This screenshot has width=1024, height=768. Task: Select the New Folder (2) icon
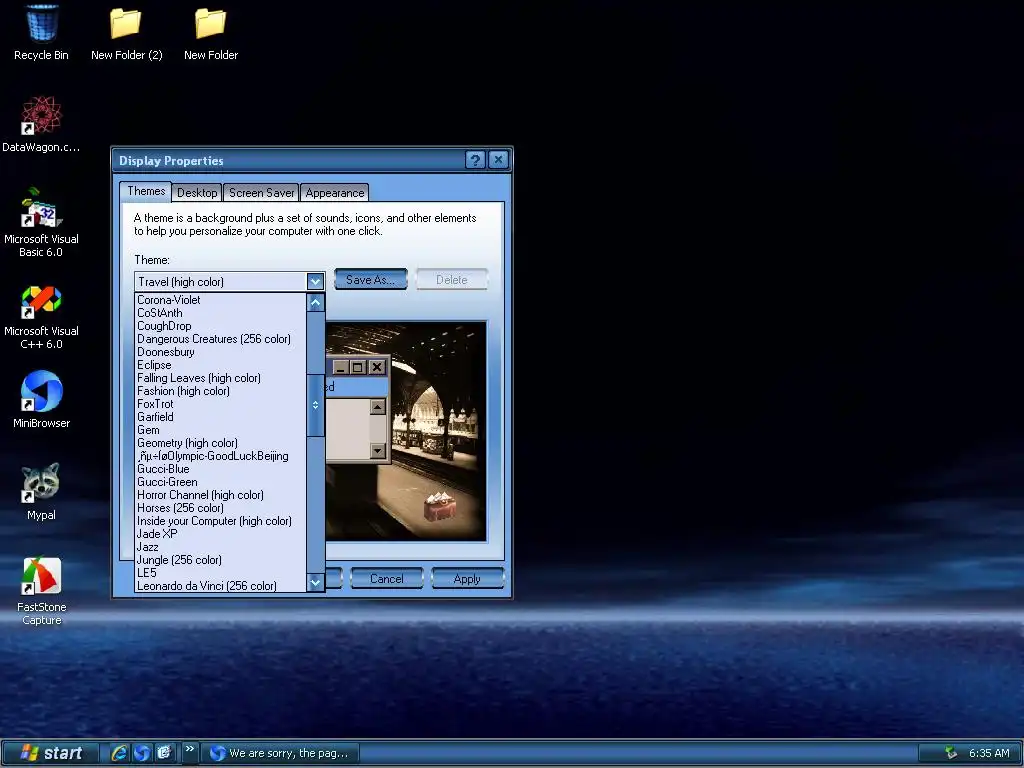click(x=126, y=33)
